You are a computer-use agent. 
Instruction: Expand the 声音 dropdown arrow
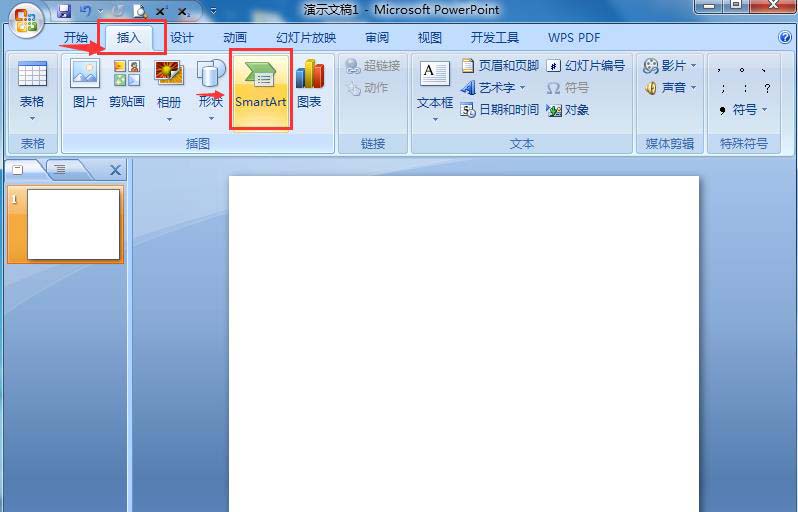coord(693,88)
